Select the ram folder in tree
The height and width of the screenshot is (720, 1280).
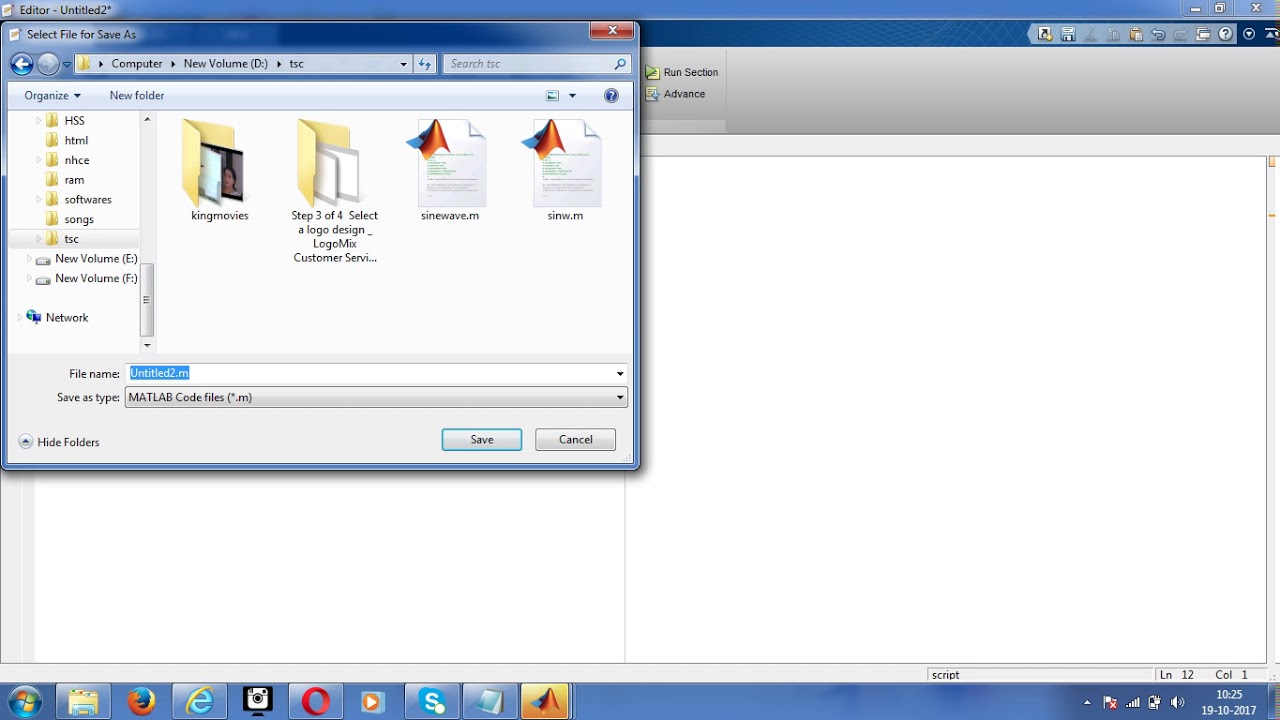(x=74, y=180)
